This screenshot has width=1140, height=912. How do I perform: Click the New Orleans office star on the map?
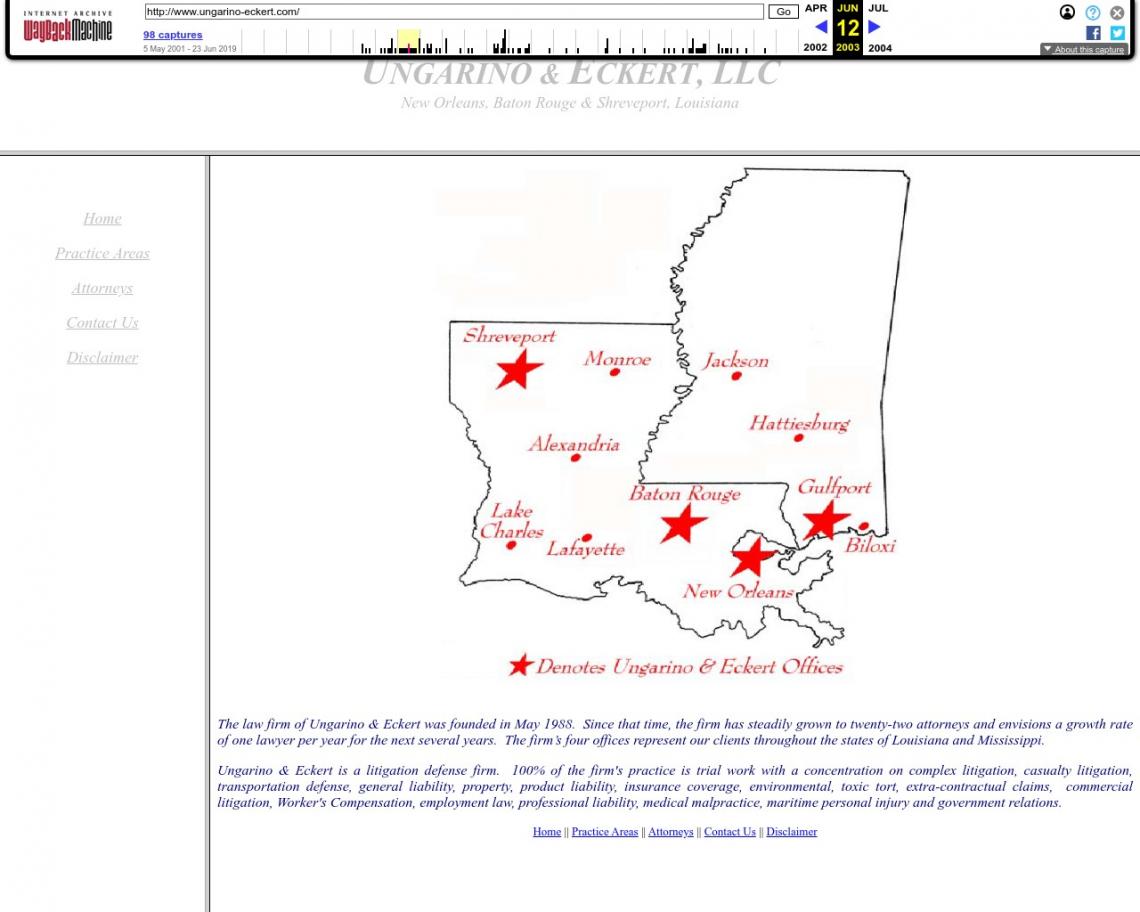pyautogui.click(x=752, y=558)
